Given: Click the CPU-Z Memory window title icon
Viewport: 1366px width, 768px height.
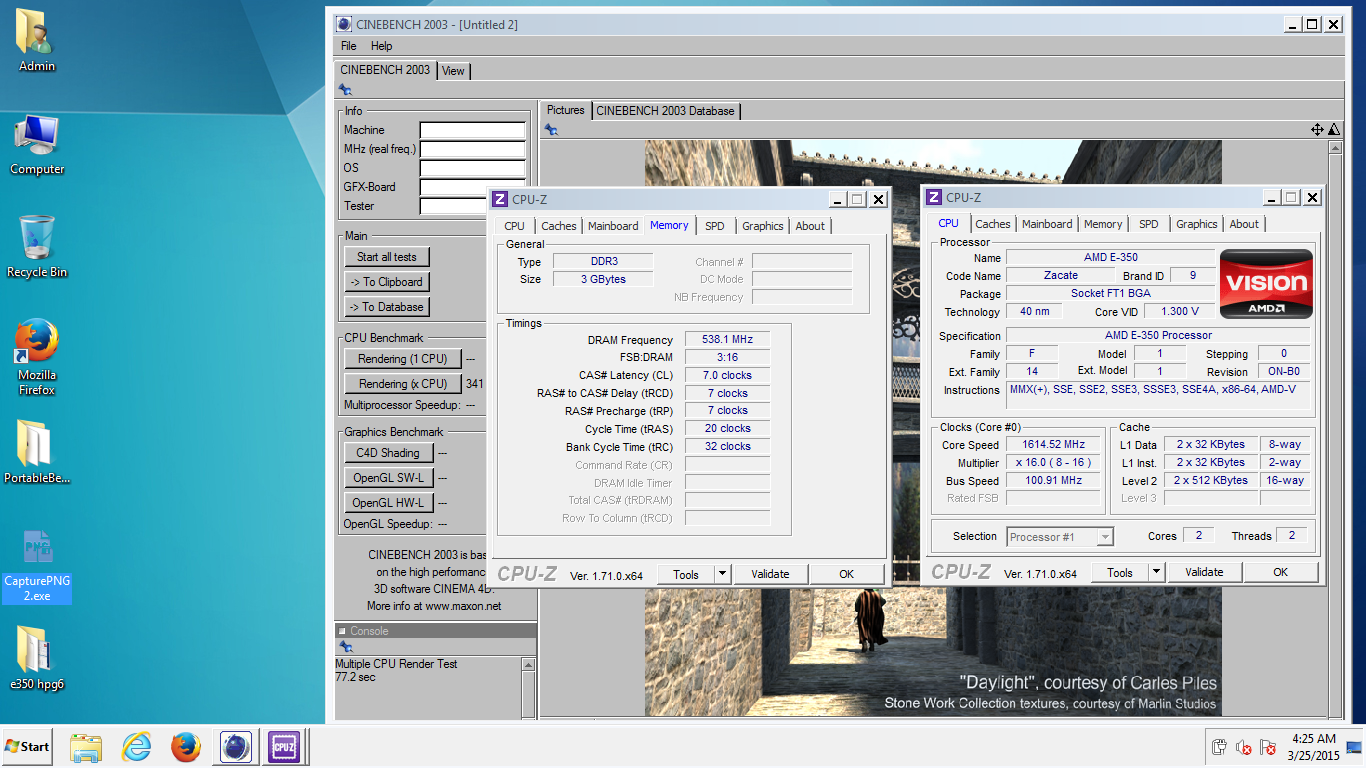Looking at the screenshot, I should (500, 198).
